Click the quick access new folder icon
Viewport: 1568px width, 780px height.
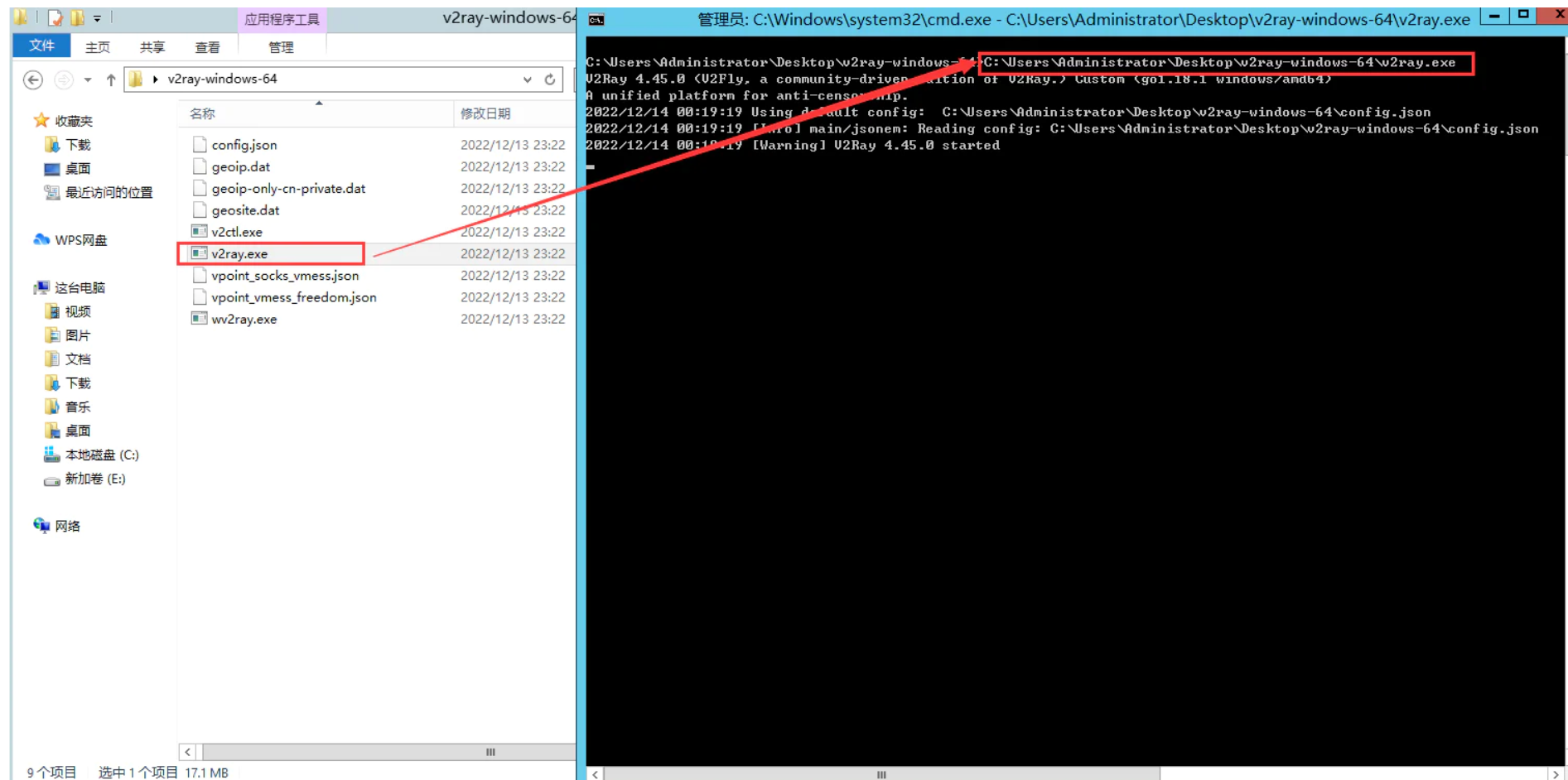point(77,17)
